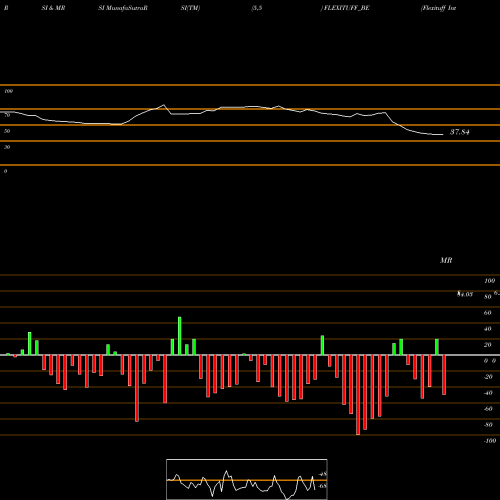This screenshot has width=500, height=500.
Task: Click the -100 axis label in the MR chart
Action: click(x=490, y=441)
